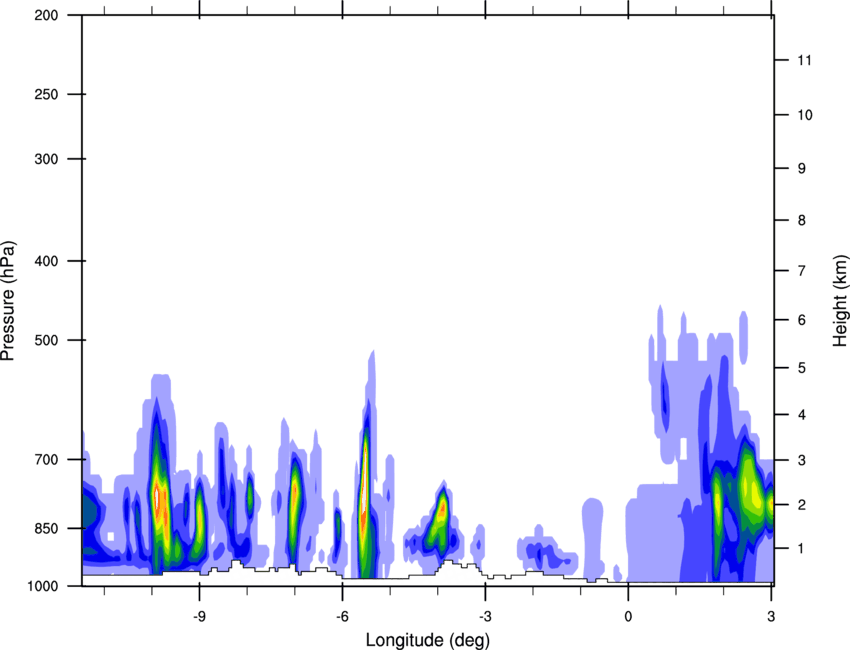Pick the 4 km height label
Image resolution: width=850 pixels, height=650 pixels.
pyautogui.click(x=802, y=415)
